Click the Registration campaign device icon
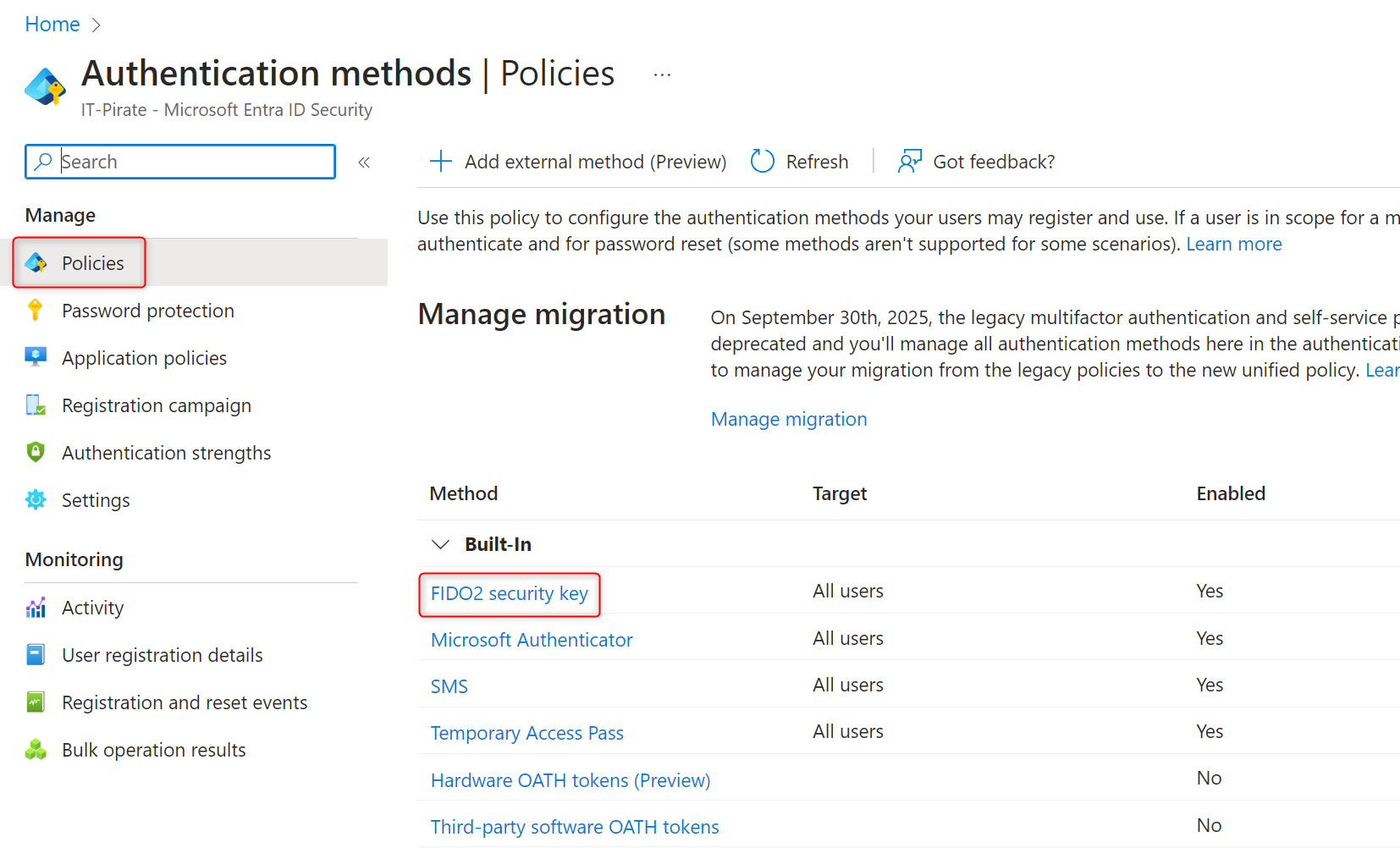Image resolution: width=1400 pixels, height=848 pixels. (x=36, y=405)
